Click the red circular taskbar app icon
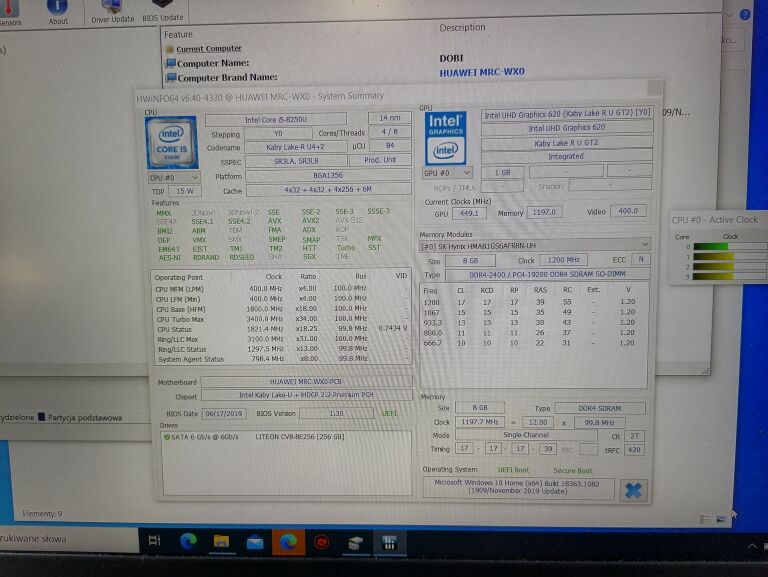Screen dimensions: 768x577 click(x=321, y=542)
